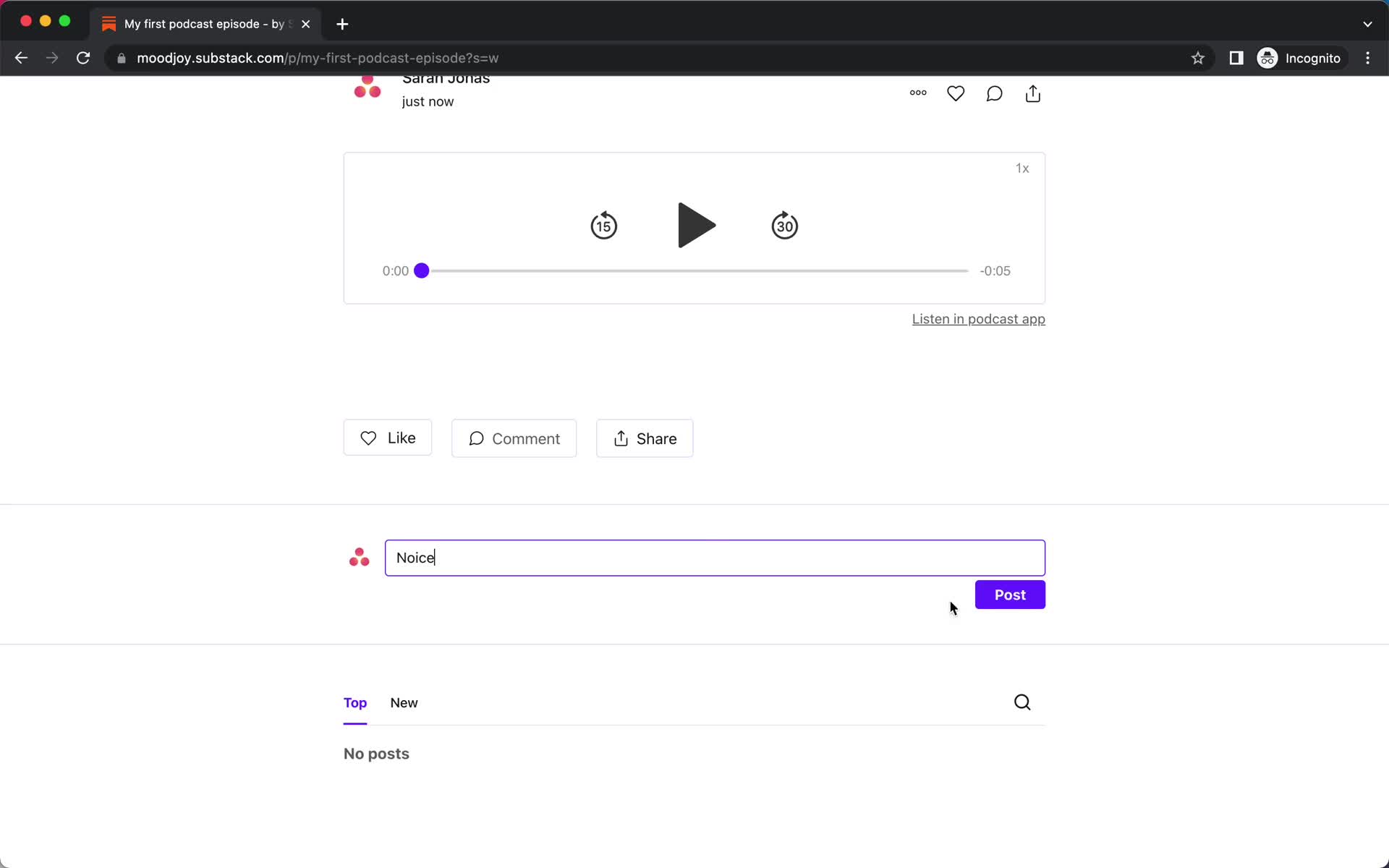
Task: Click the 1x playback speed toggle
Action: 1022,168
